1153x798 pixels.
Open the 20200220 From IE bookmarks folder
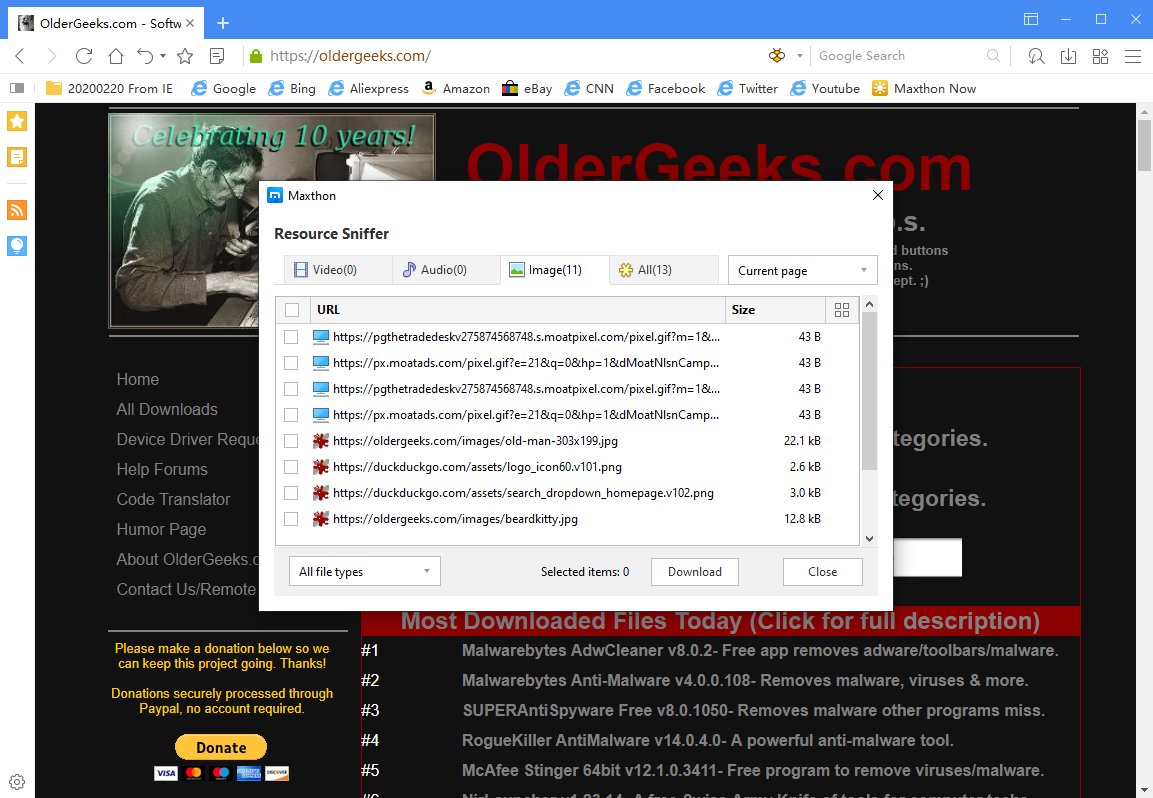tap(109, 88)
